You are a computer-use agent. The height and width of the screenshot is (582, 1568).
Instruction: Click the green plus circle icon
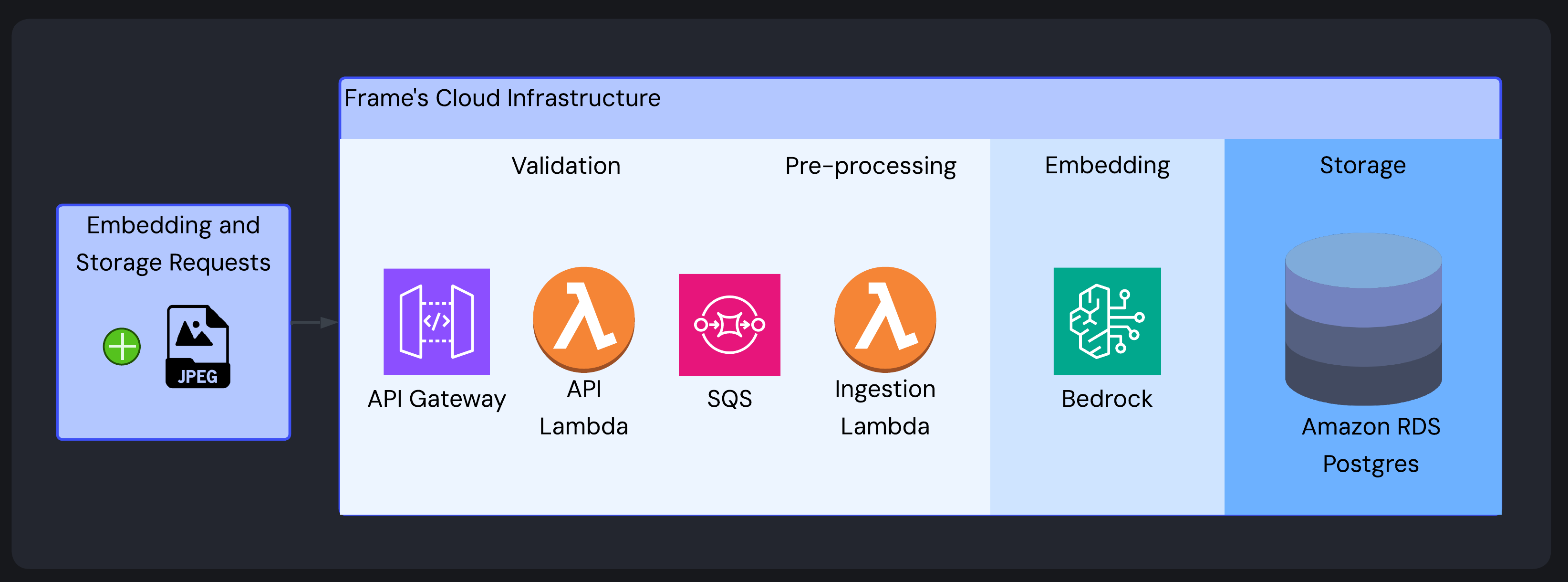(x=122, y=347)
